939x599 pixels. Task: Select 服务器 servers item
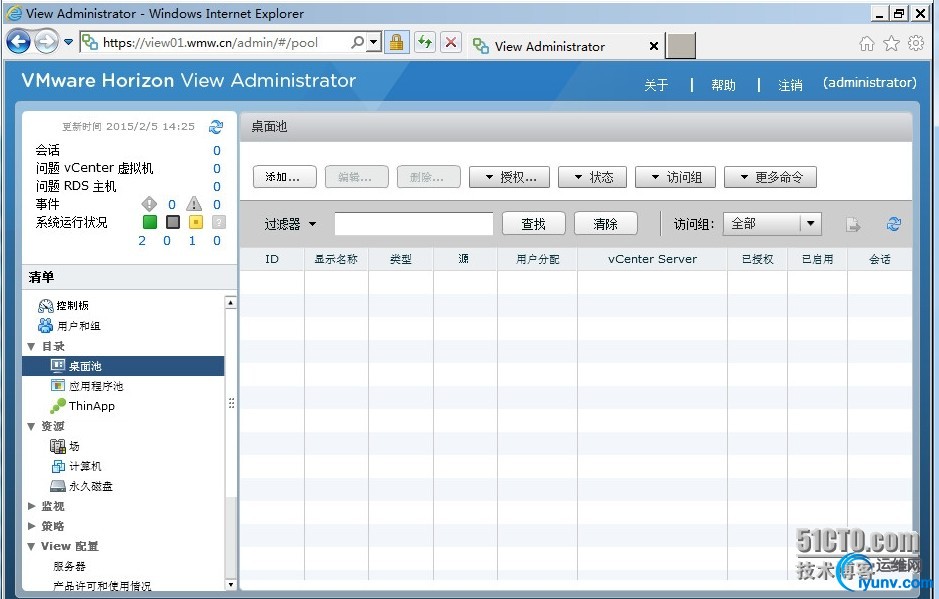pyautogui.click(x=69, y=566)
